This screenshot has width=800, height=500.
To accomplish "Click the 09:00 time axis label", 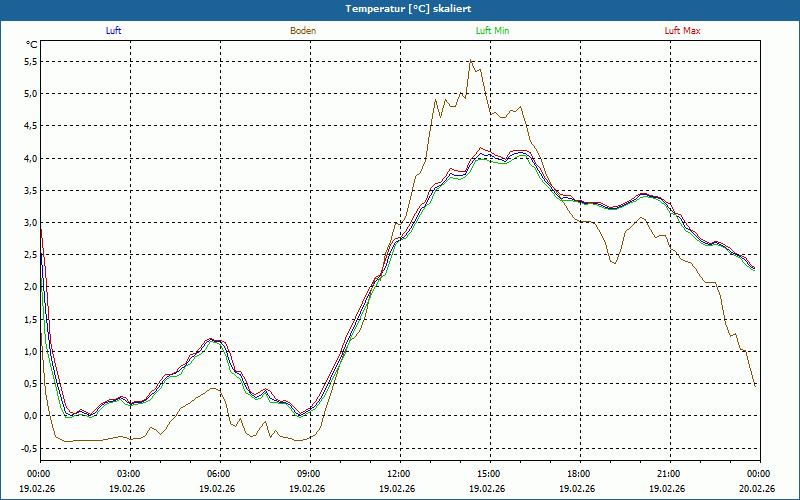I will (x=309, y=474).
